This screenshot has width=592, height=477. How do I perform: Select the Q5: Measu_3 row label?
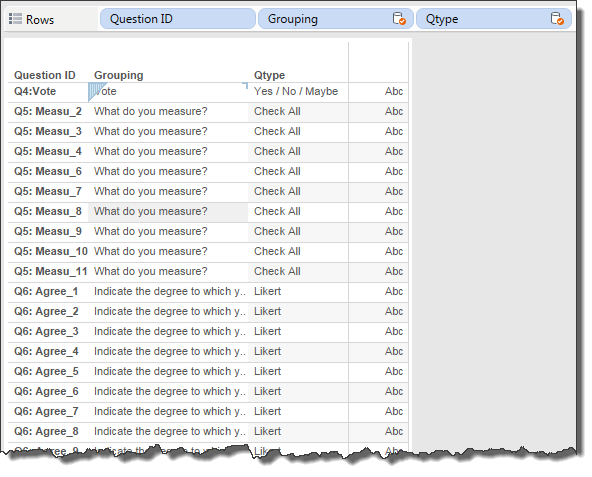[48, 131]
